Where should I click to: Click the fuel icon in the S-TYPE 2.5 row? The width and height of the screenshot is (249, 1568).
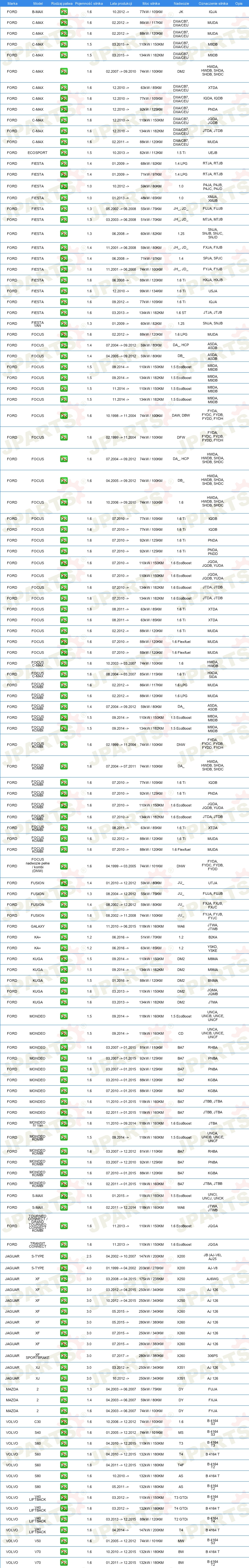pos(64,1256)
